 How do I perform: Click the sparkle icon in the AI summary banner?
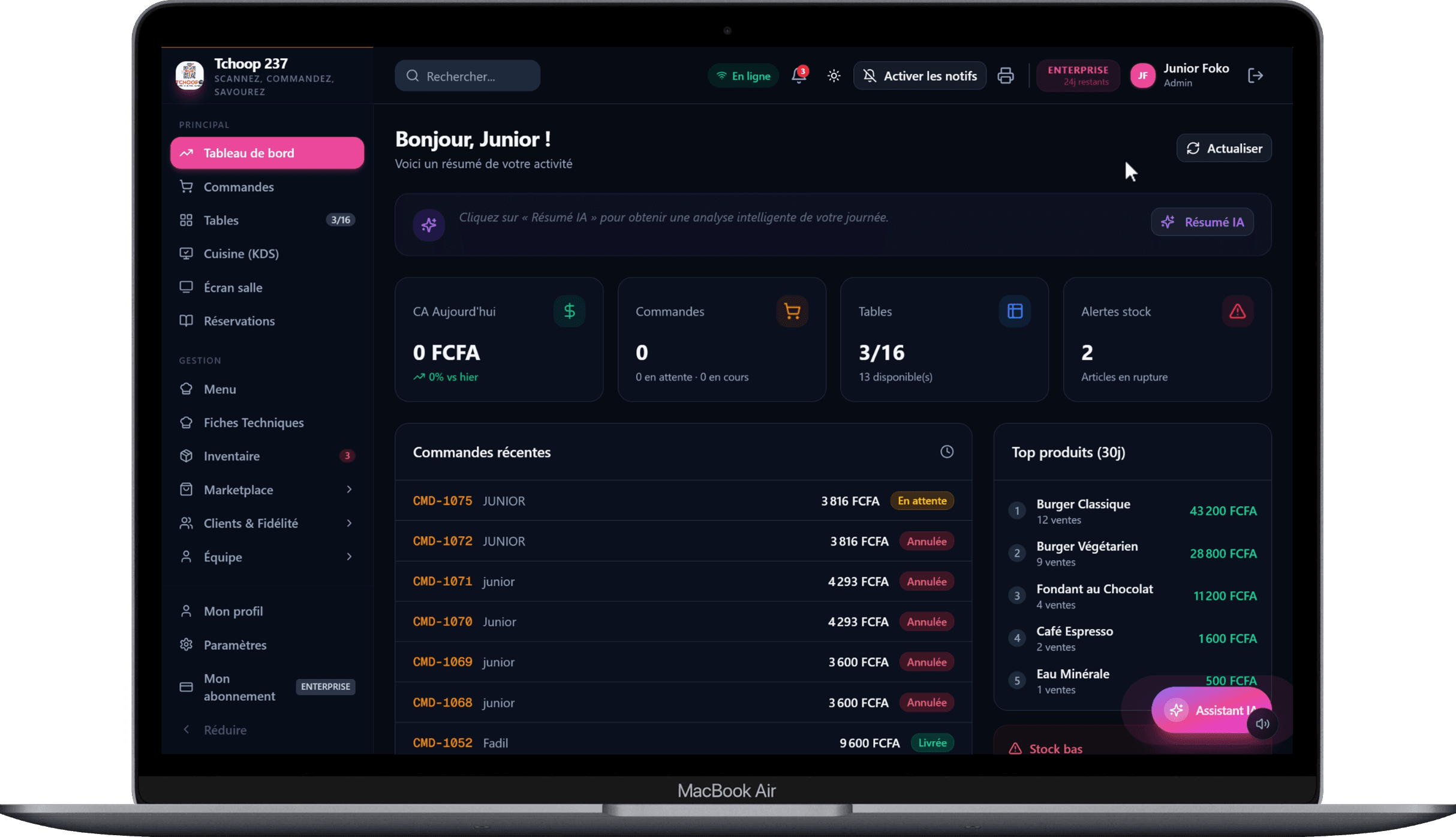[x=429, y=225]
